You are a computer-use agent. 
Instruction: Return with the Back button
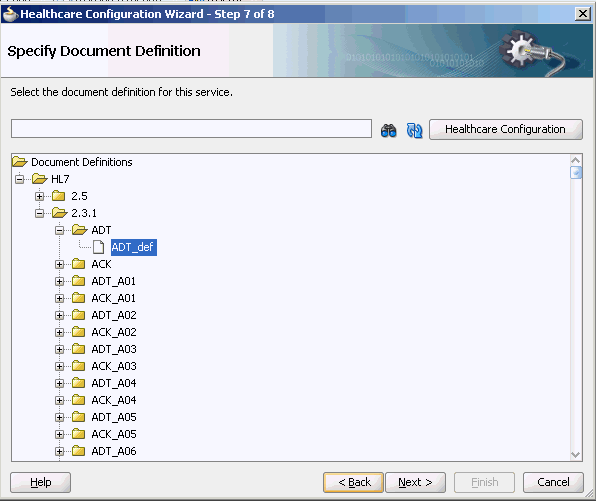click(353, 482)
